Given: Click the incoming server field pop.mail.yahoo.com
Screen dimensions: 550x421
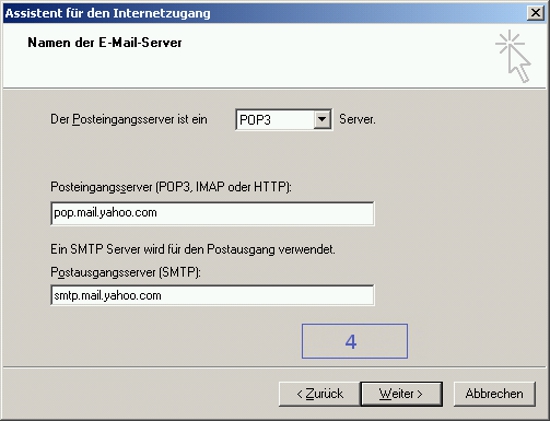Looking at the screenshot, I should 213,213.
